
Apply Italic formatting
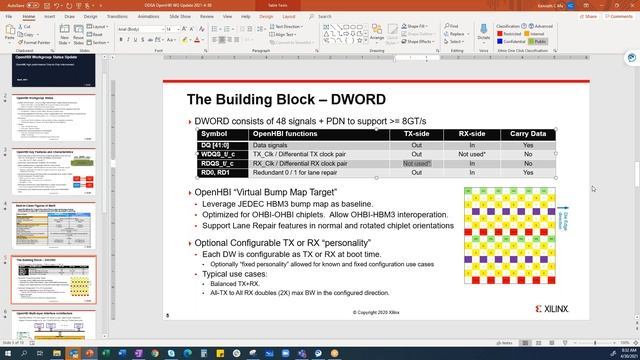128,40
